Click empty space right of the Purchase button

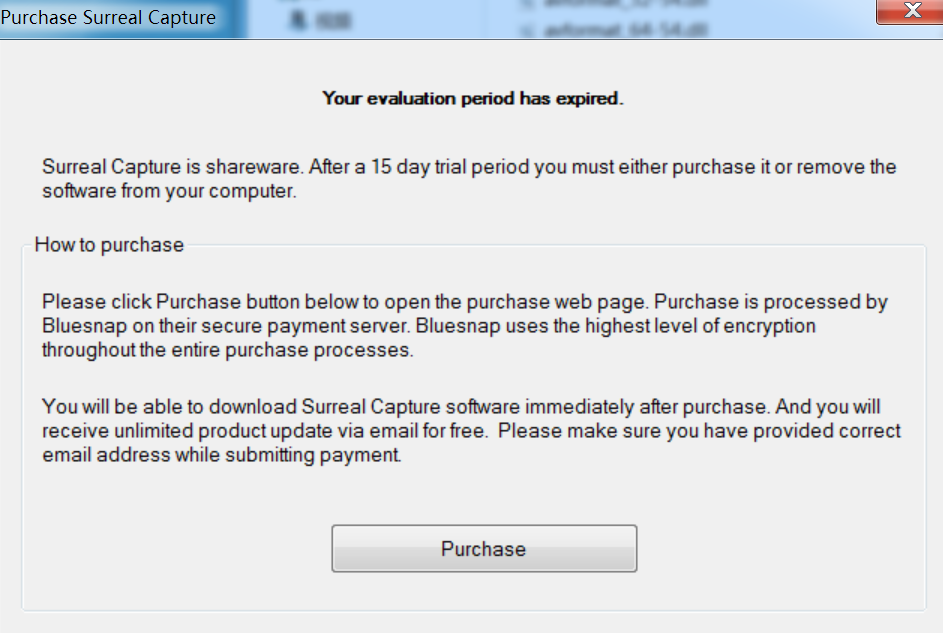coord(780,549)
